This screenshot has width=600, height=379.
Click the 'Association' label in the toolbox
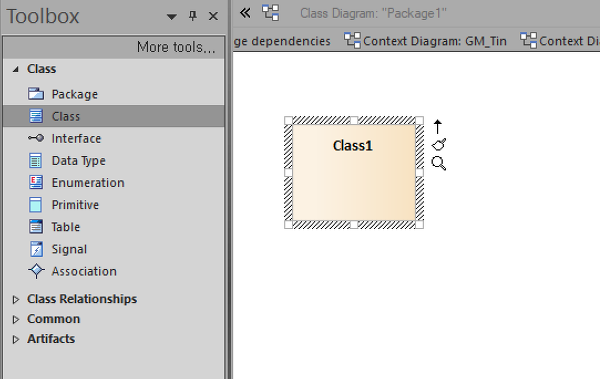(84, 271)
